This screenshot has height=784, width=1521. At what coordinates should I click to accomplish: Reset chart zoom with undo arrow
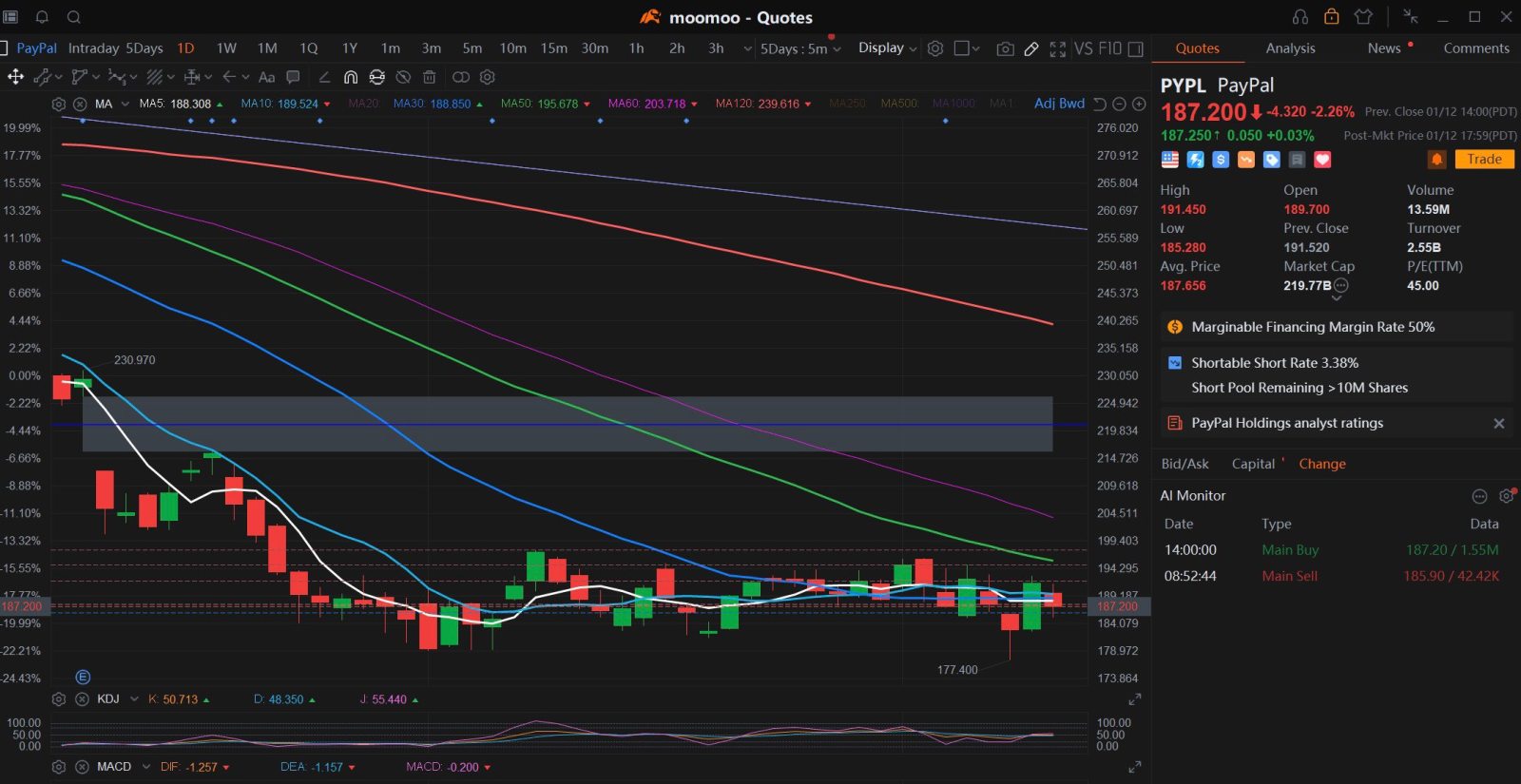click(x=1100, y=104)
